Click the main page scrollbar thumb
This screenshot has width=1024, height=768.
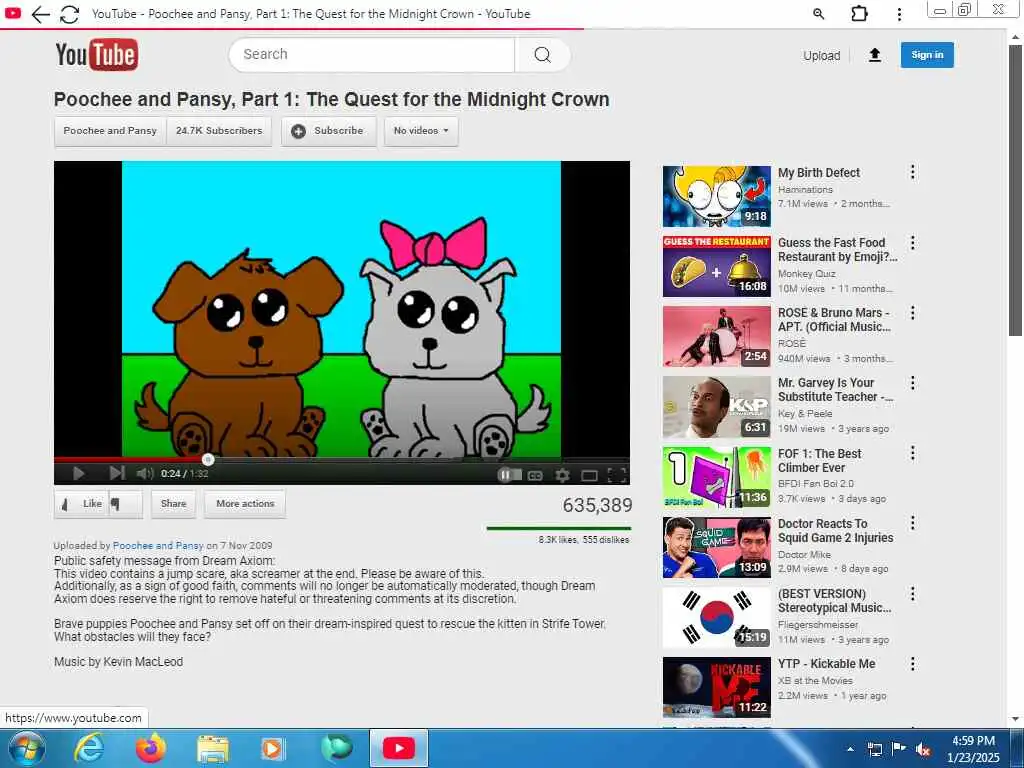(x=1015, y=189)
